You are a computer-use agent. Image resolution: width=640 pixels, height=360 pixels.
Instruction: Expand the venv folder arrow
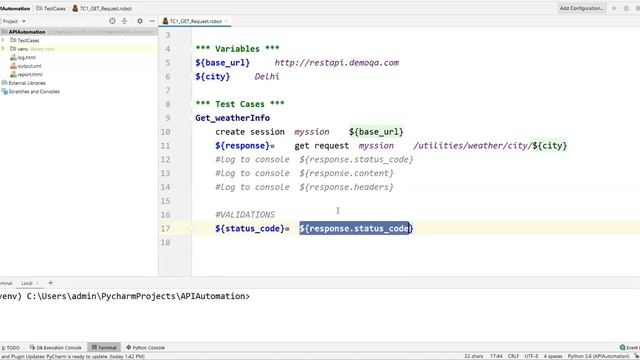coord(3,49)
